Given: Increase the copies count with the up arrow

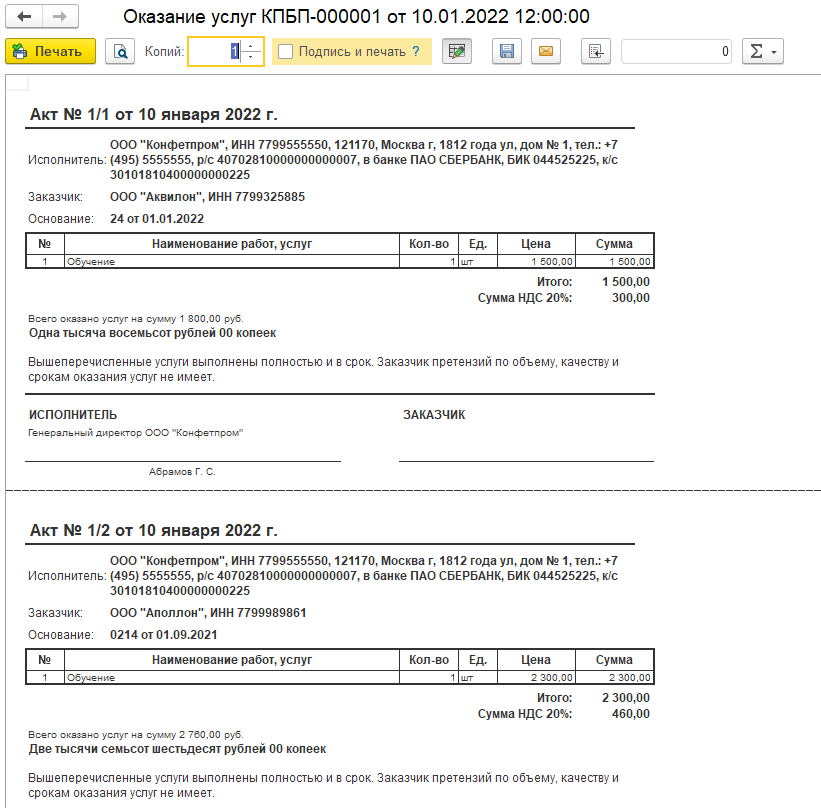Looking at the screenshot, I should (x=251, y=46).
